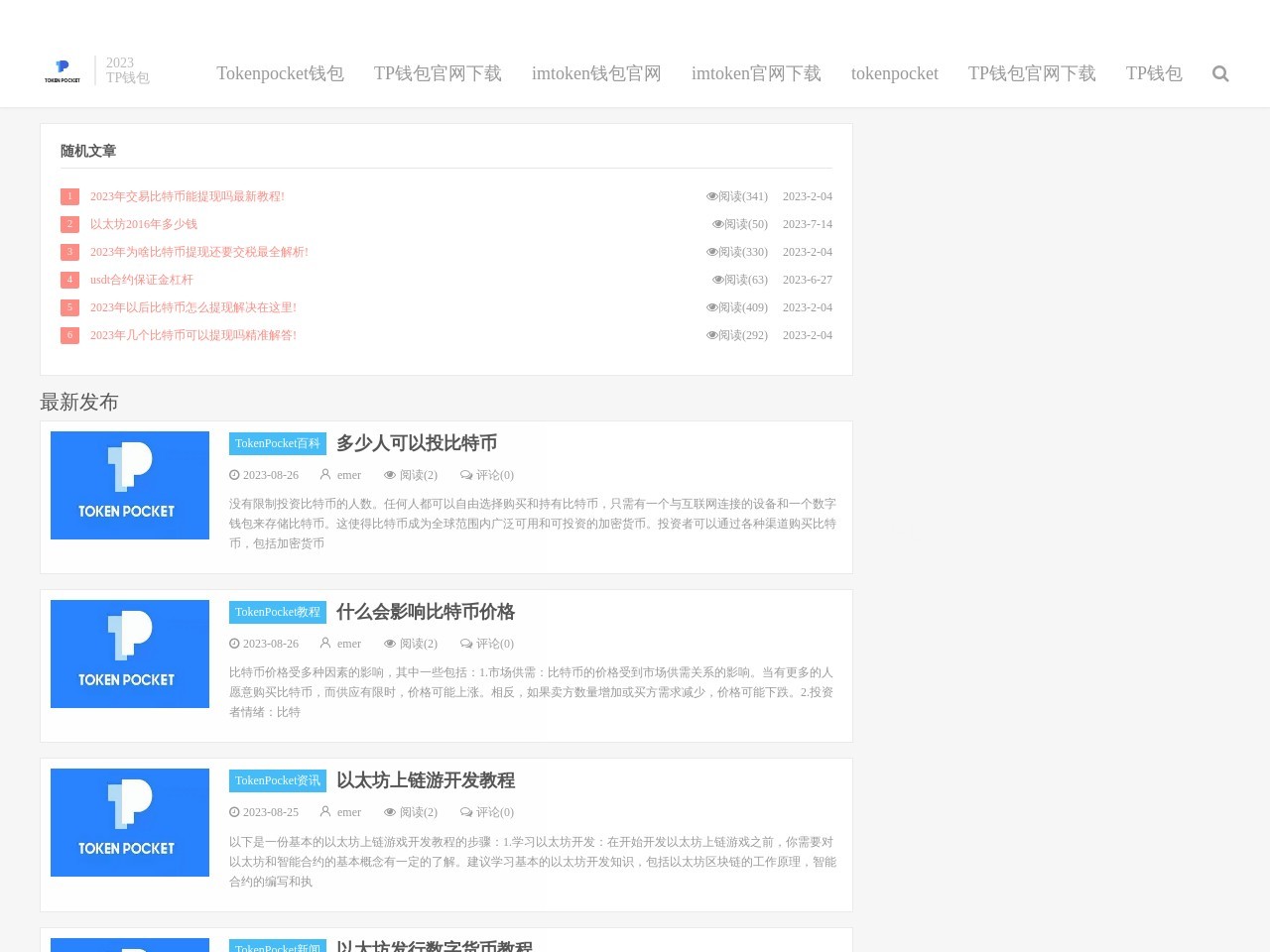The height and width of the screenshot is (952, 1270).
Task: Click read-count eye on 以太坊上链游开发教程 post
Action: point(390,812)
